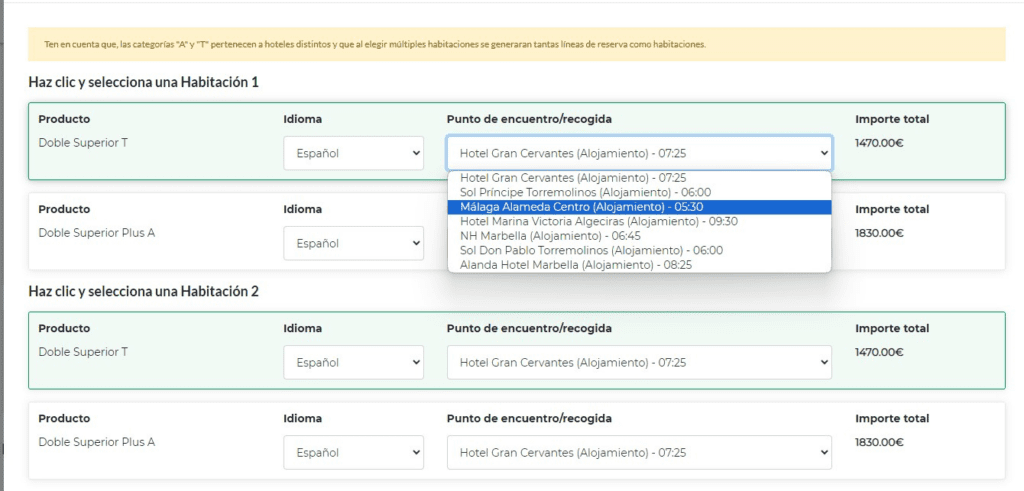Open Idioma dropdown for Habitación 1 Doble Superior T
This screenshot has width=1024, height=491.
353,153
